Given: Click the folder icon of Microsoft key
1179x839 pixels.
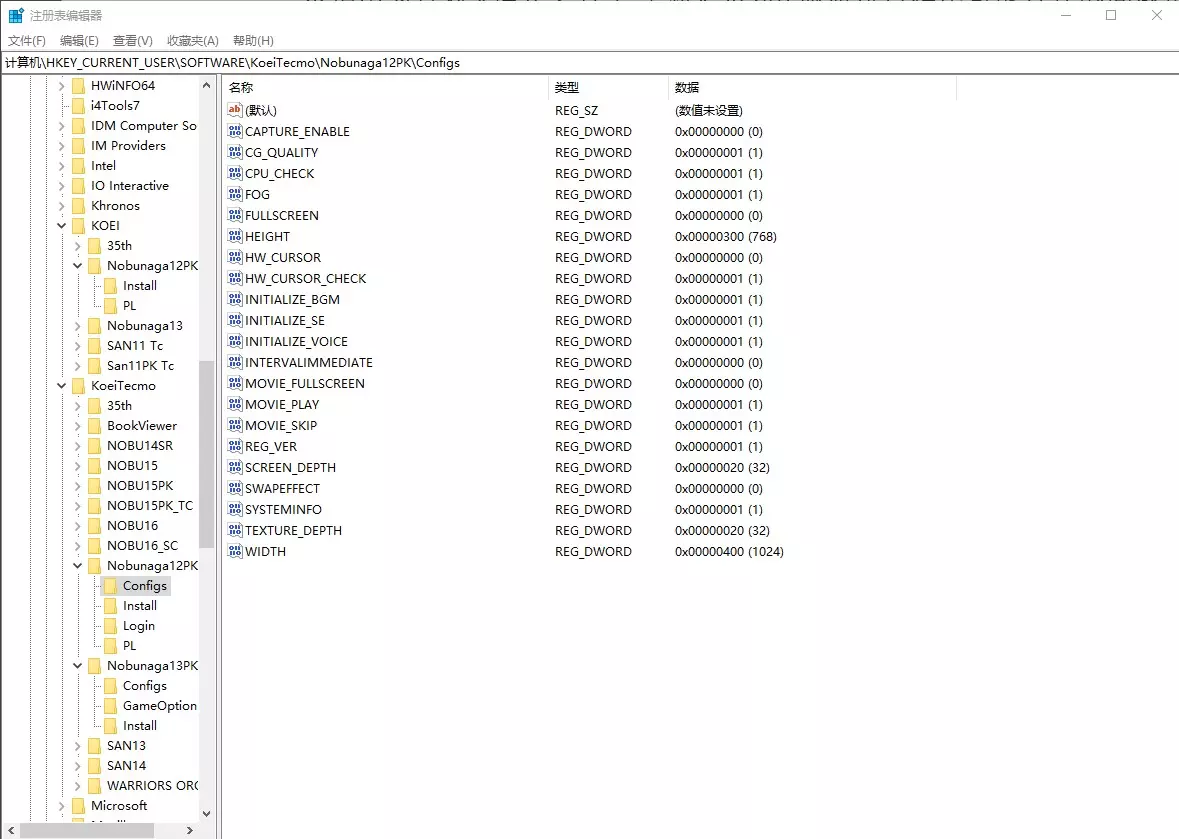Looking at the screenshot, I should (78, 806).
